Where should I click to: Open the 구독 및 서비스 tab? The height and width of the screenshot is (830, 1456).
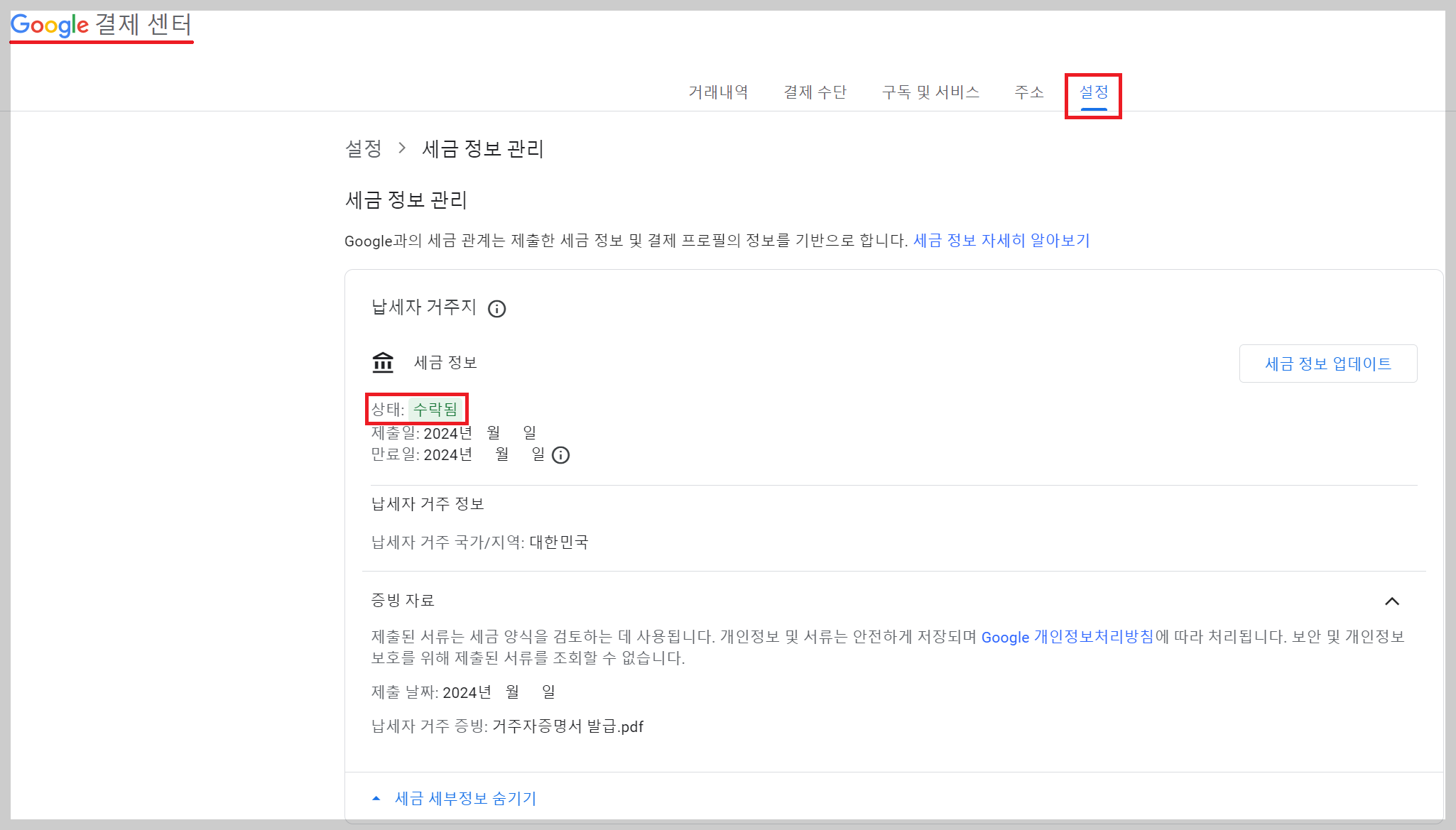click(x=930, y=92)
